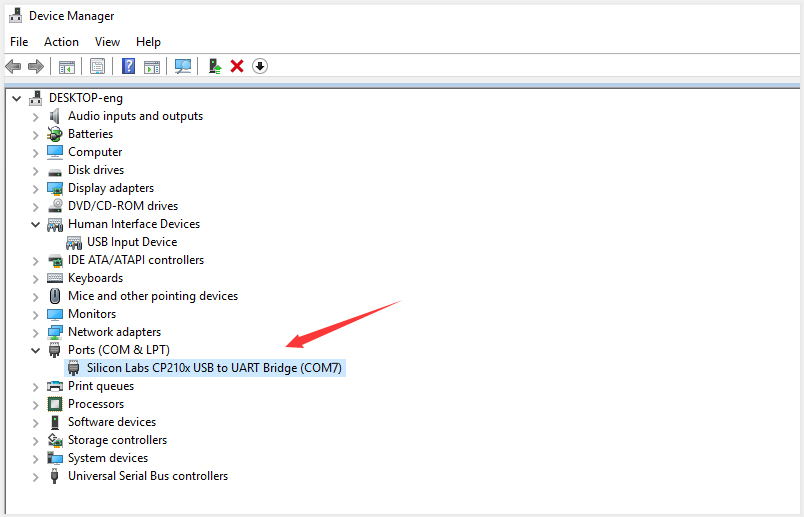Select the Print queues category
Image resolution: width=804 pixels, height=517 pixels.
(x=100, y=386)
